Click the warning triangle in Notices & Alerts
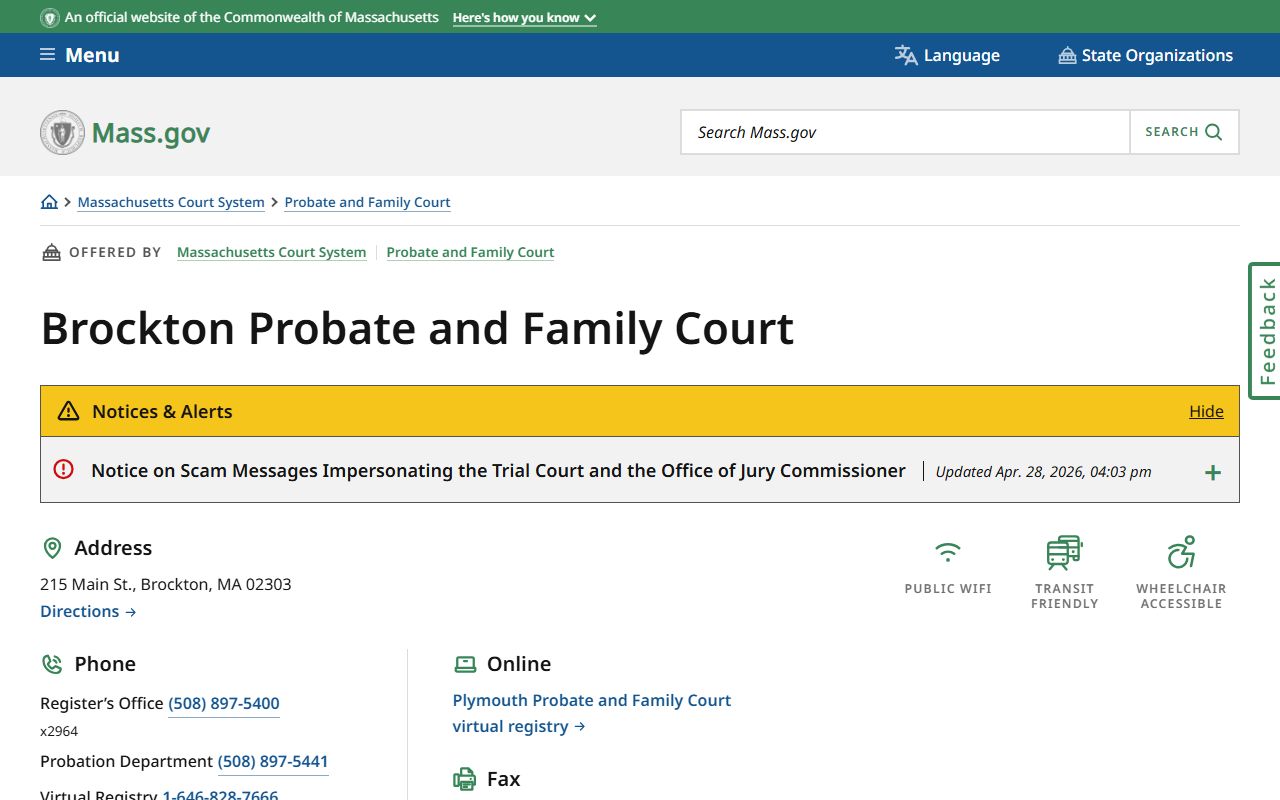Image resolution: width=1280 pixels, height=800 pixels. (x=68, y=411)
